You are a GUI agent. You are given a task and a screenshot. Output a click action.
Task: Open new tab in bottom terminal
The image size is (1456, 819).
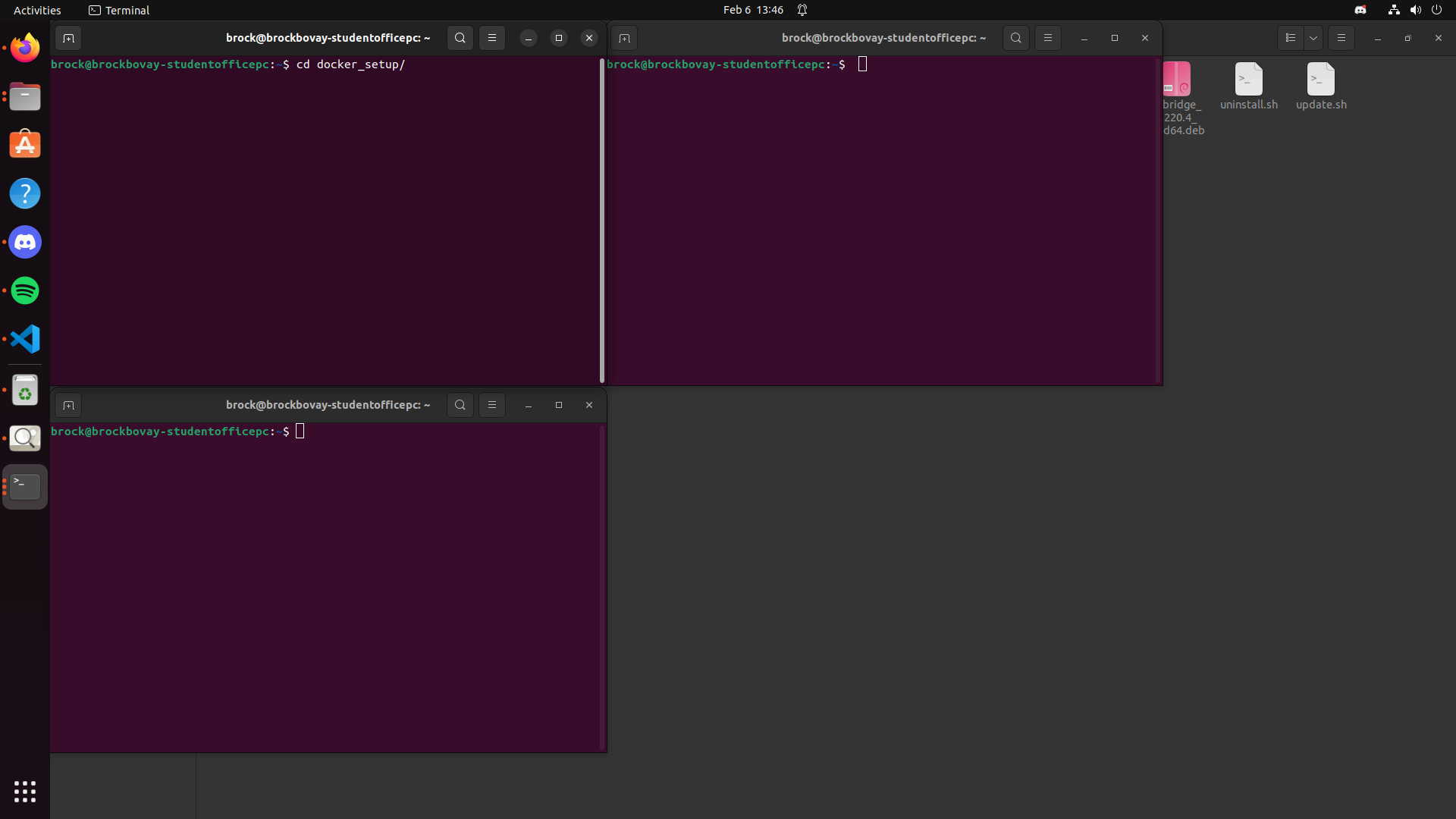pyautogui.click(x=68, y=405)
